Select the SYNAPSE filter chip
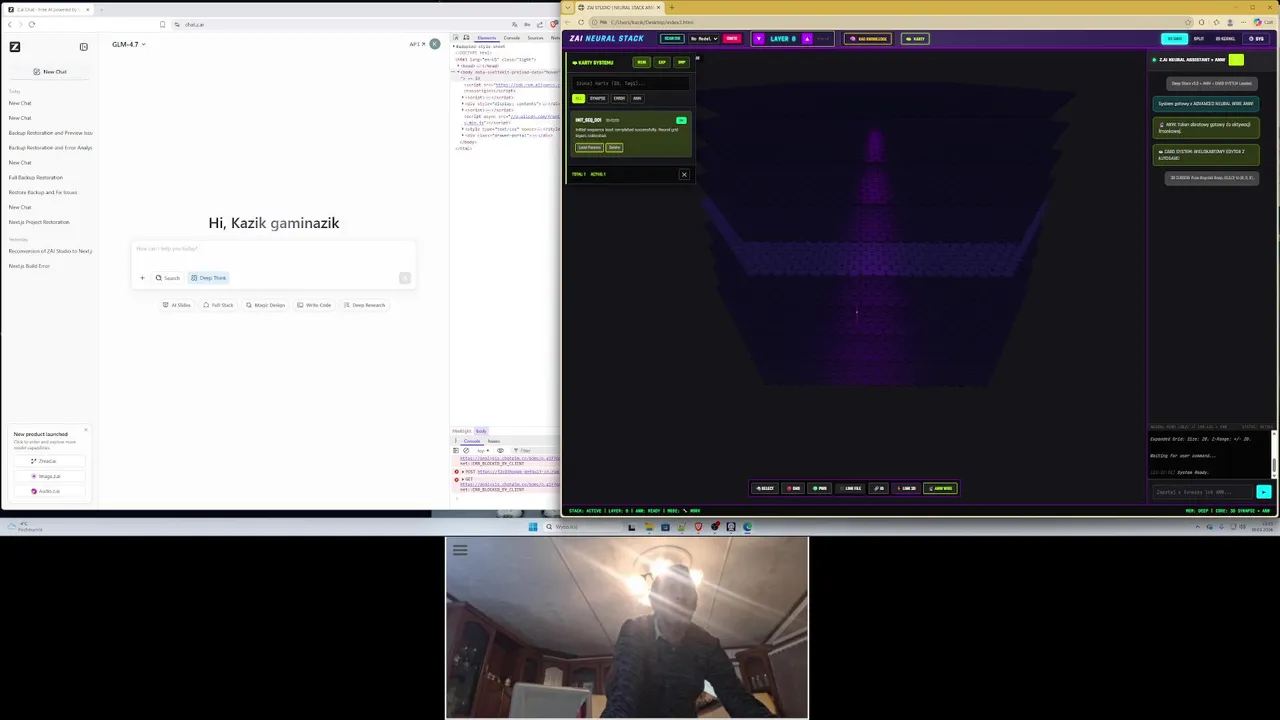The height and width of the screenshot is (720, 1280). (597, 98)
